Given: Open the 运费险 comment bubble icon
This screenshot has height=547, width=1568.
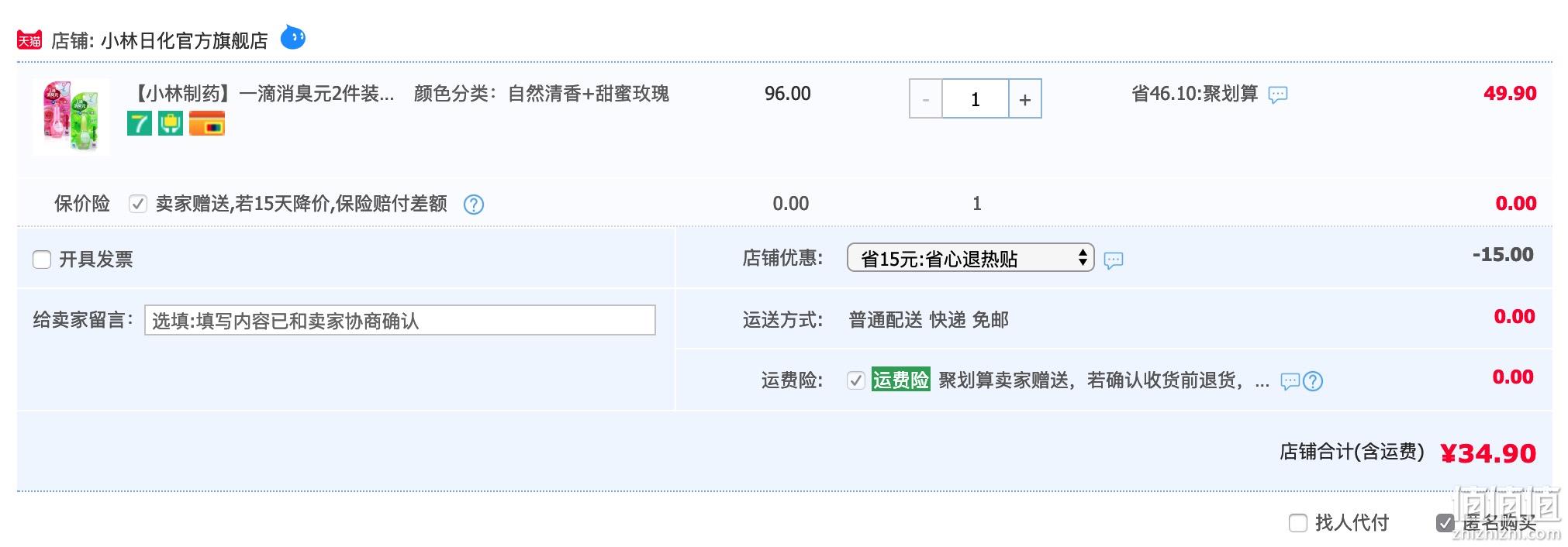Looking at the screenshot, I should pyautogui.click(x=1290, y=381).
